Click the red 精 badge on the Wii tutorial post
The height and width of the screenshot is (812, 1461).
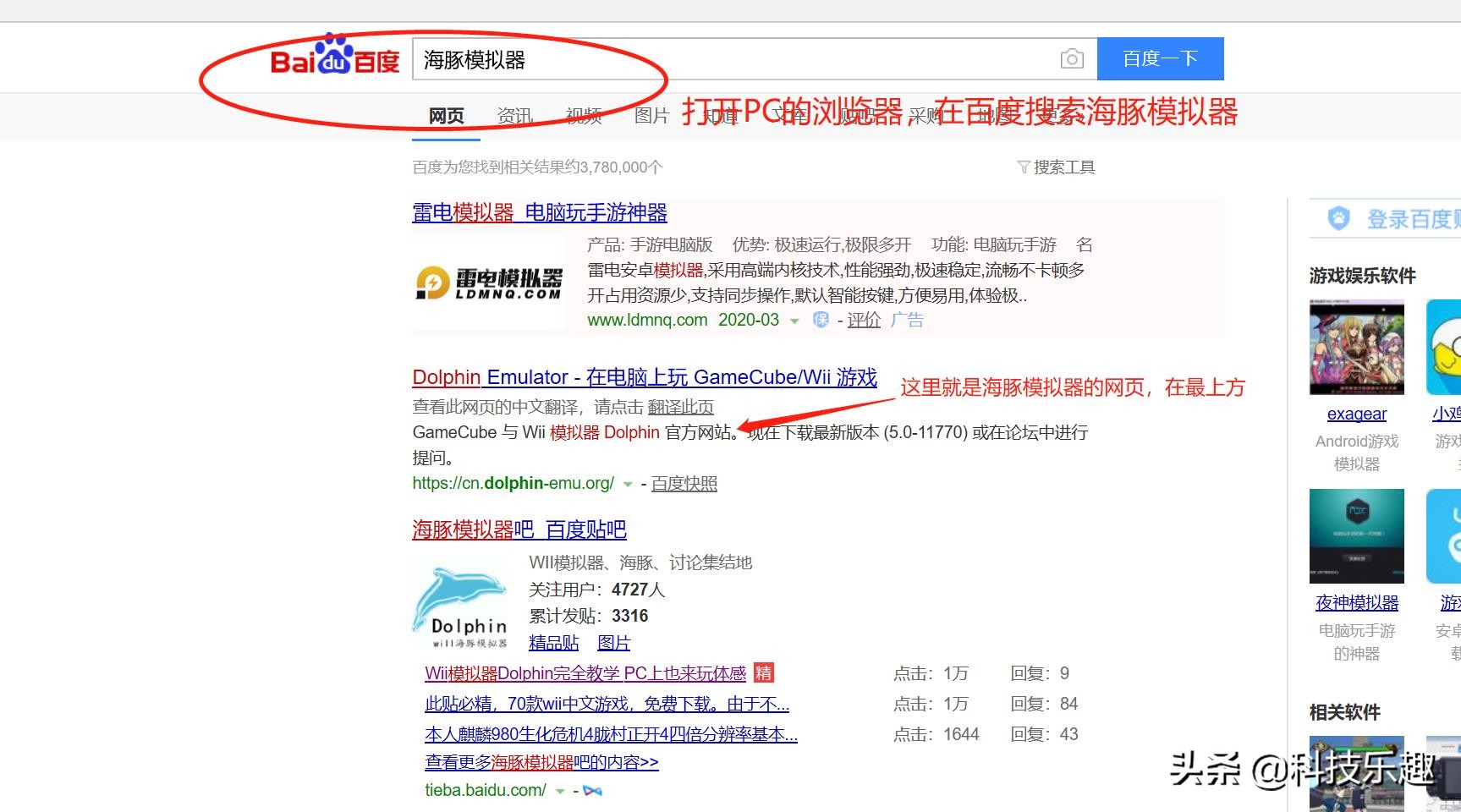(x=762, y=673)
